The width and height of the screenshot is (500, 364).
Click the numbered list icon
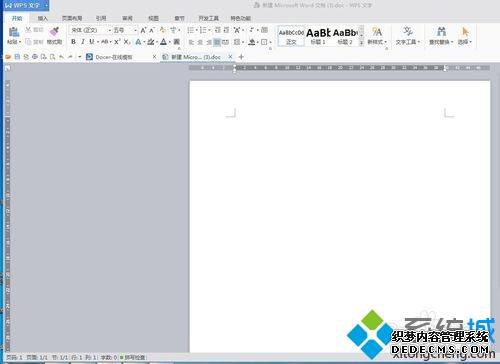pyautogui.click(x=203, y=30)
